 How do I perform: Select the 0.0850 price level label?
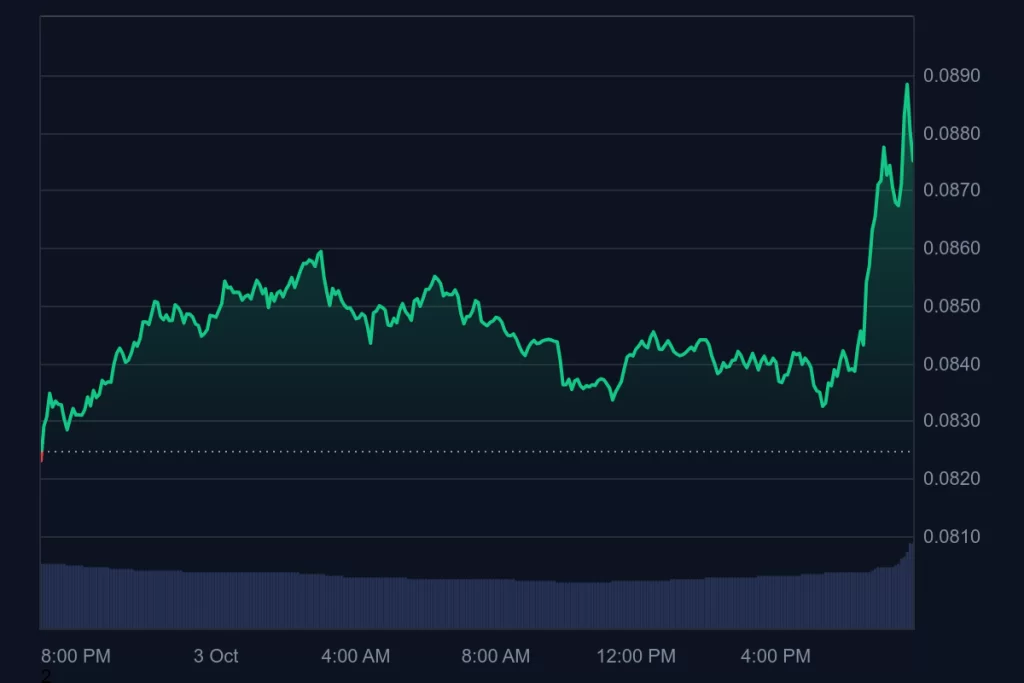click(951, 306)
